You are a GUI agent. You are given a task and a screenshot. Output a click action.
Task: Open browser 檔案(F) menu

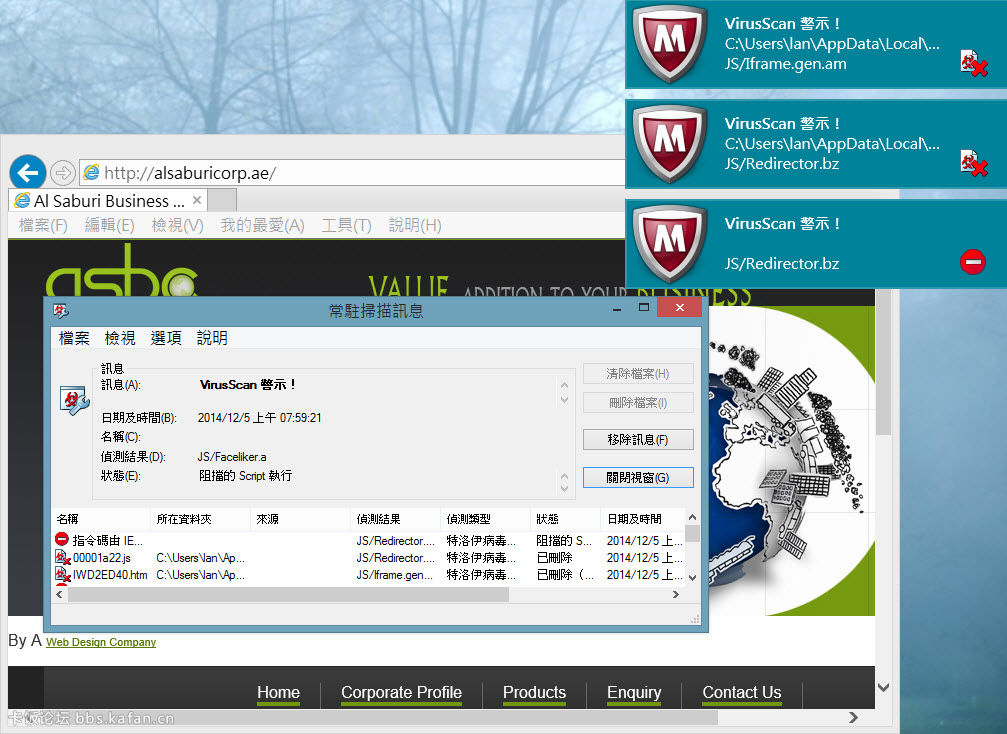[x=43, y=225]
